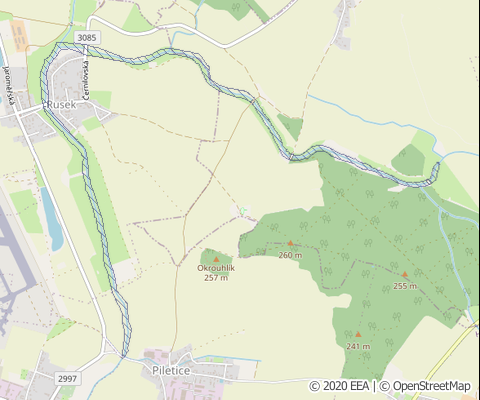Click the Jaroměřská street label
Screen dimensions: 480x400
[x=9, y=89]
